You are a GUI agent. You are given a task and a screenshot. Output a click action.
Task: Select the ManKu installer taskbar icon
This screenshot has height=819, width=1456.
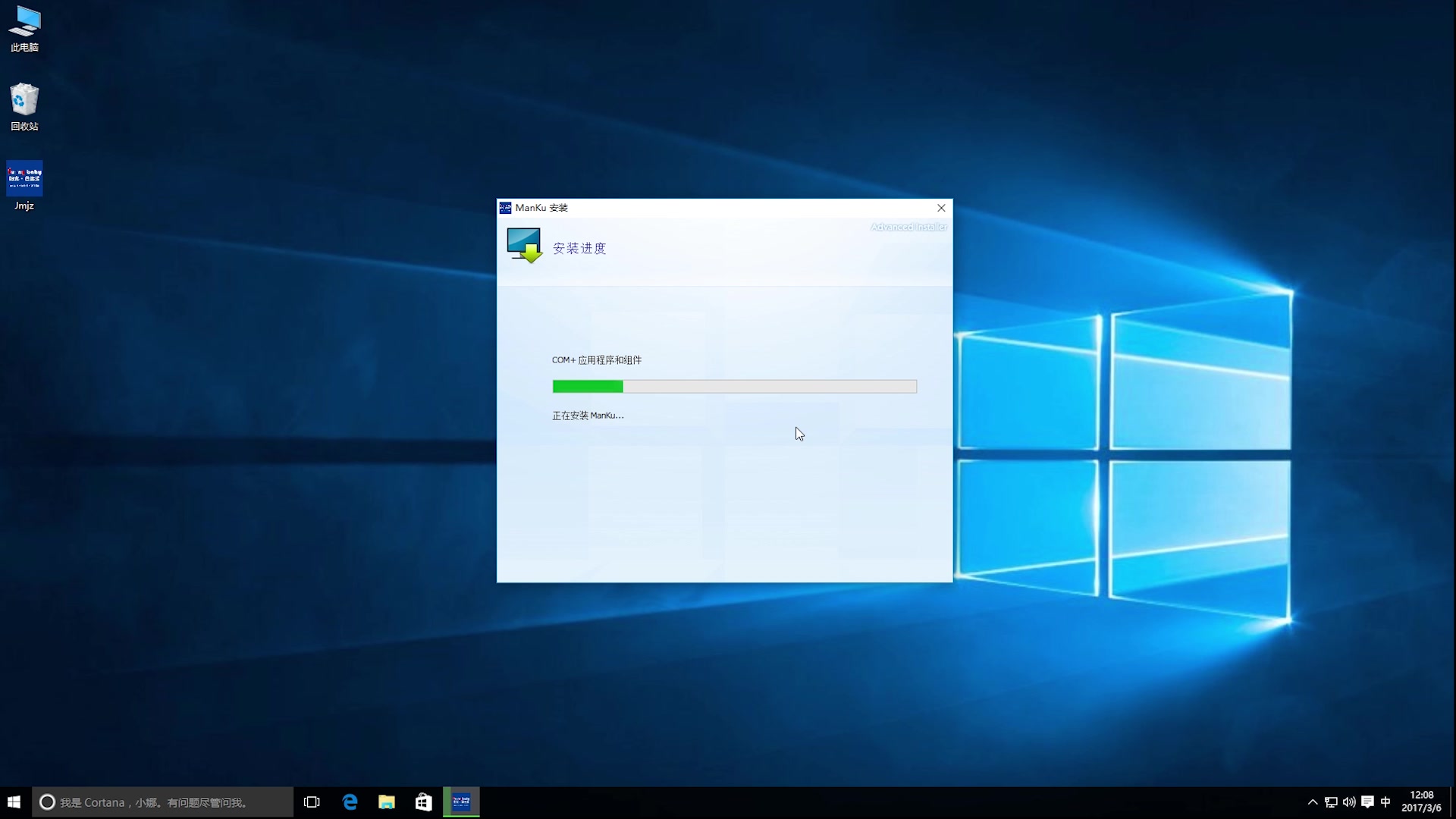pyautogui.click(x=461, y=802)
